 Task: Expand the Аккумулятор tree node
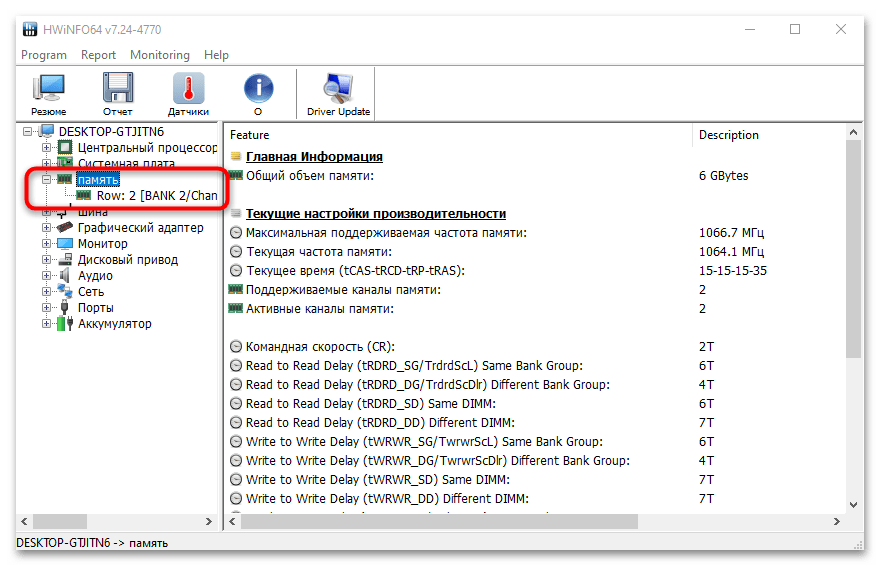[x=46, y=323]
